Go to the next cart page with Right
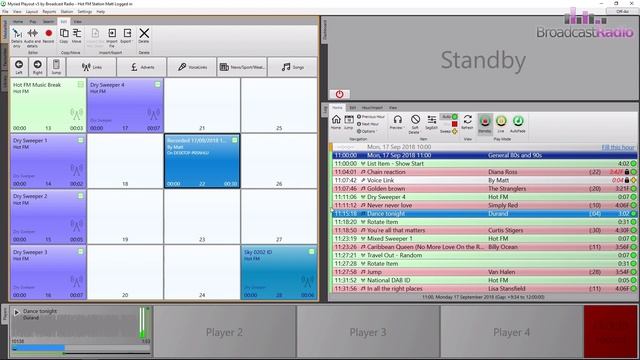The image size is (640, 360). tap(38, 67)
